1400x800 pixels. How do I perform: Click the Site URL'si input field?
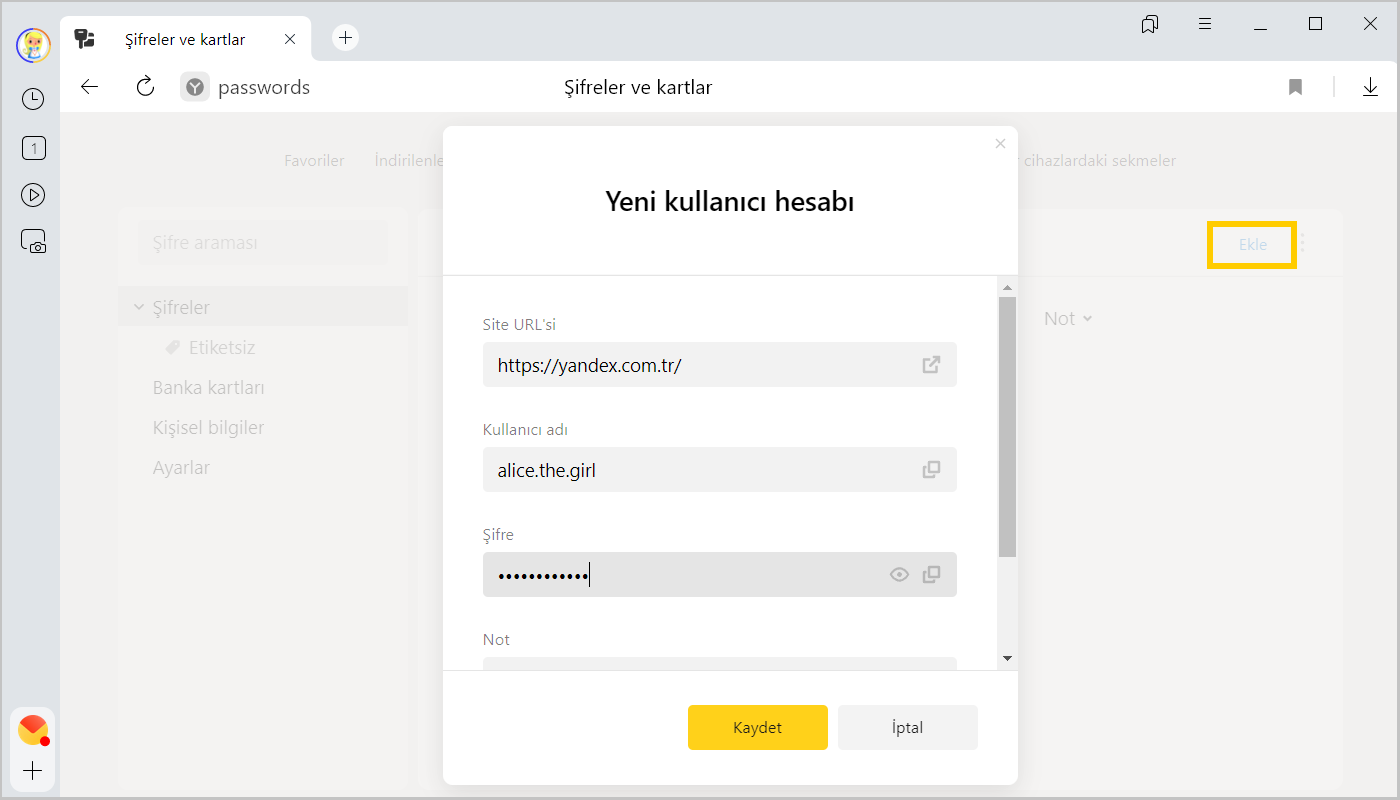pos(700,365)
